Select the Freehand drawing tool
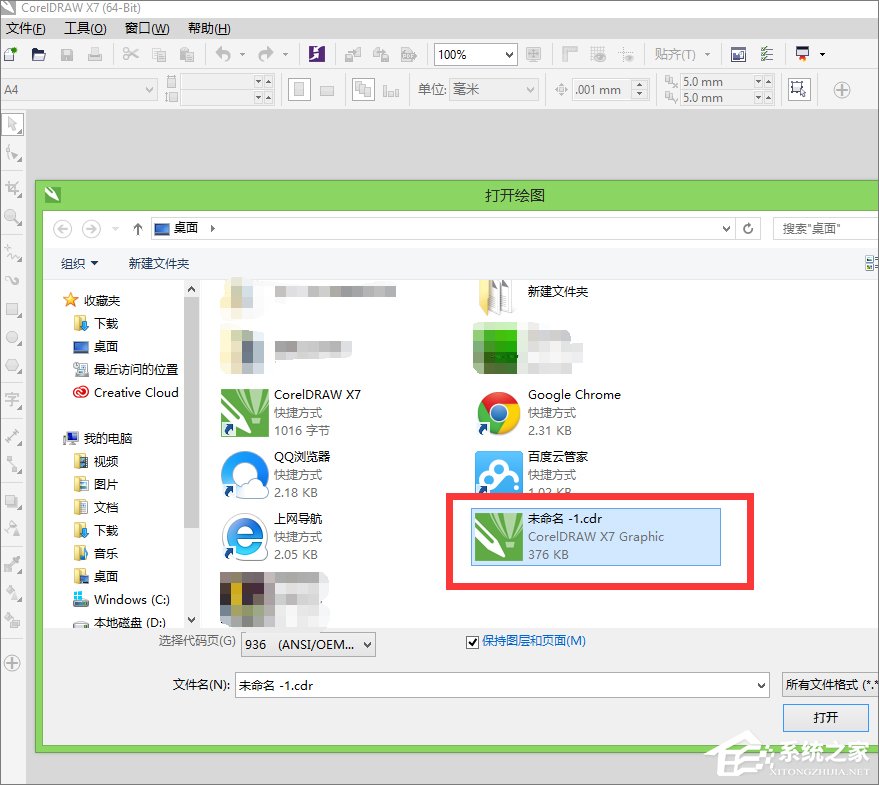 coord(13,249)
